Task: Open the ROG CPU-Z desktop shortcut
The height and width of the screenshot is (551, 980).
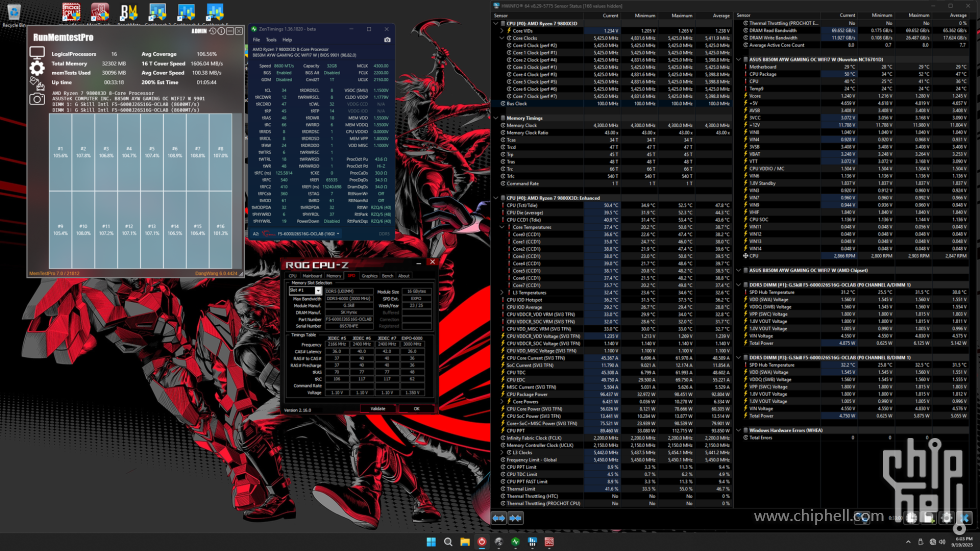Action: pos(71,11)
